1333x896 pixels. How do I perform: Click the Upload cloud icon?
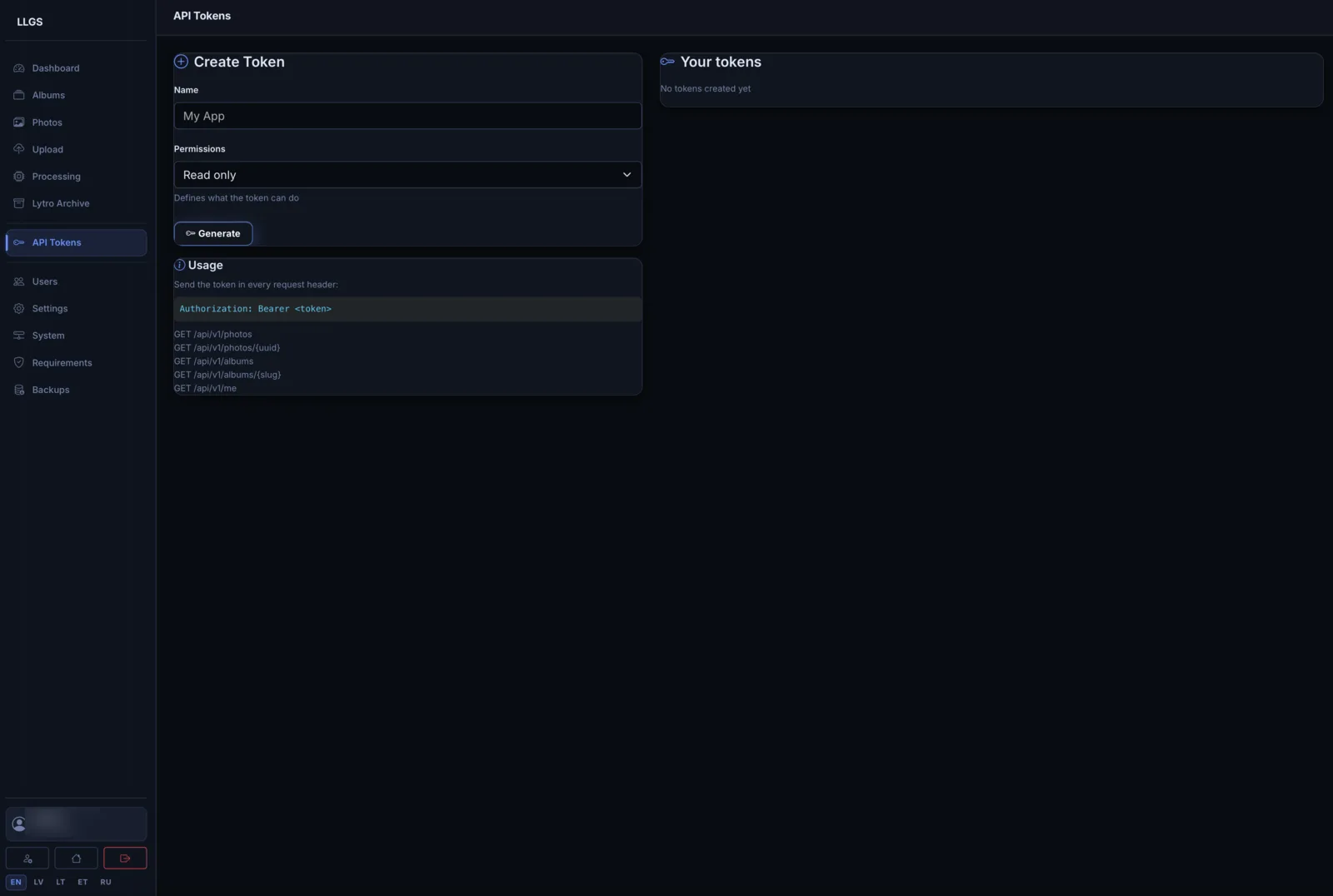point(19,149)
